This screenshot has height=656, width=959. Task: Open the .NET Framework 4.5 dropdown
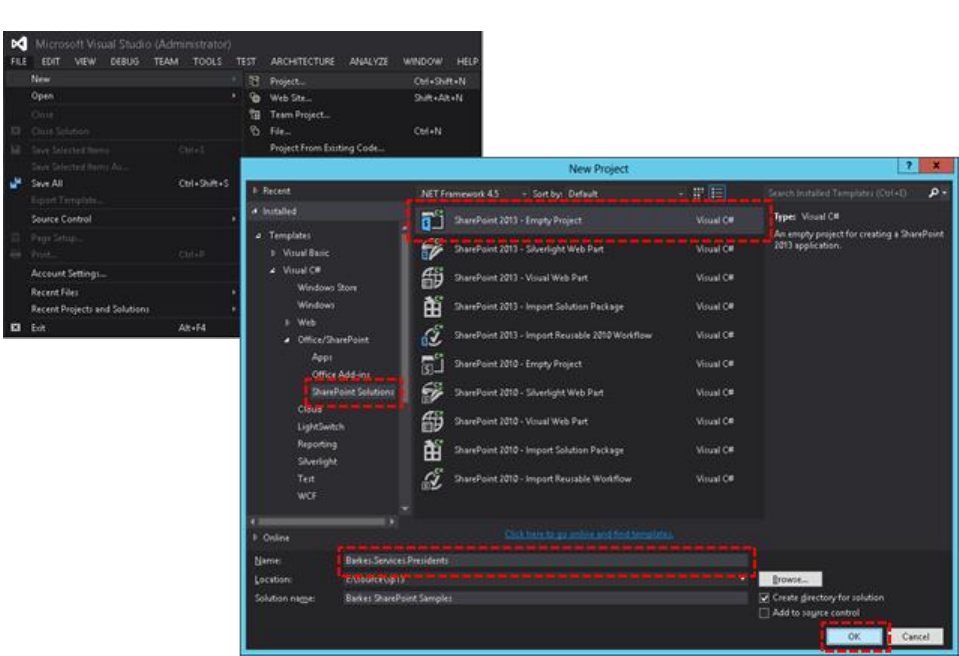pyautogui.click(x=472, y=194)
